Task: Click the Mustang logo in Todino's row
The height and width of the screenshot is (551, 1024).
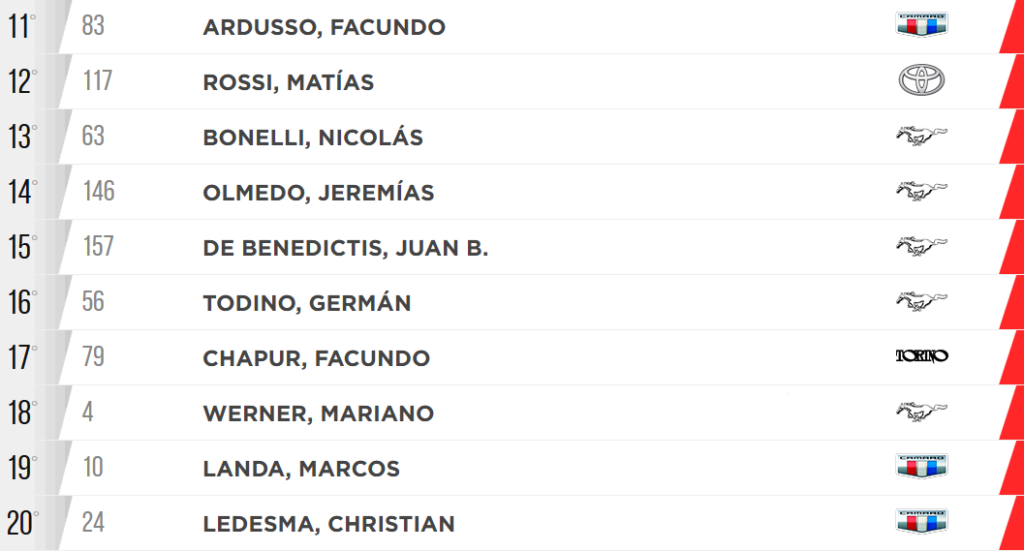Action: coord(921,302)
